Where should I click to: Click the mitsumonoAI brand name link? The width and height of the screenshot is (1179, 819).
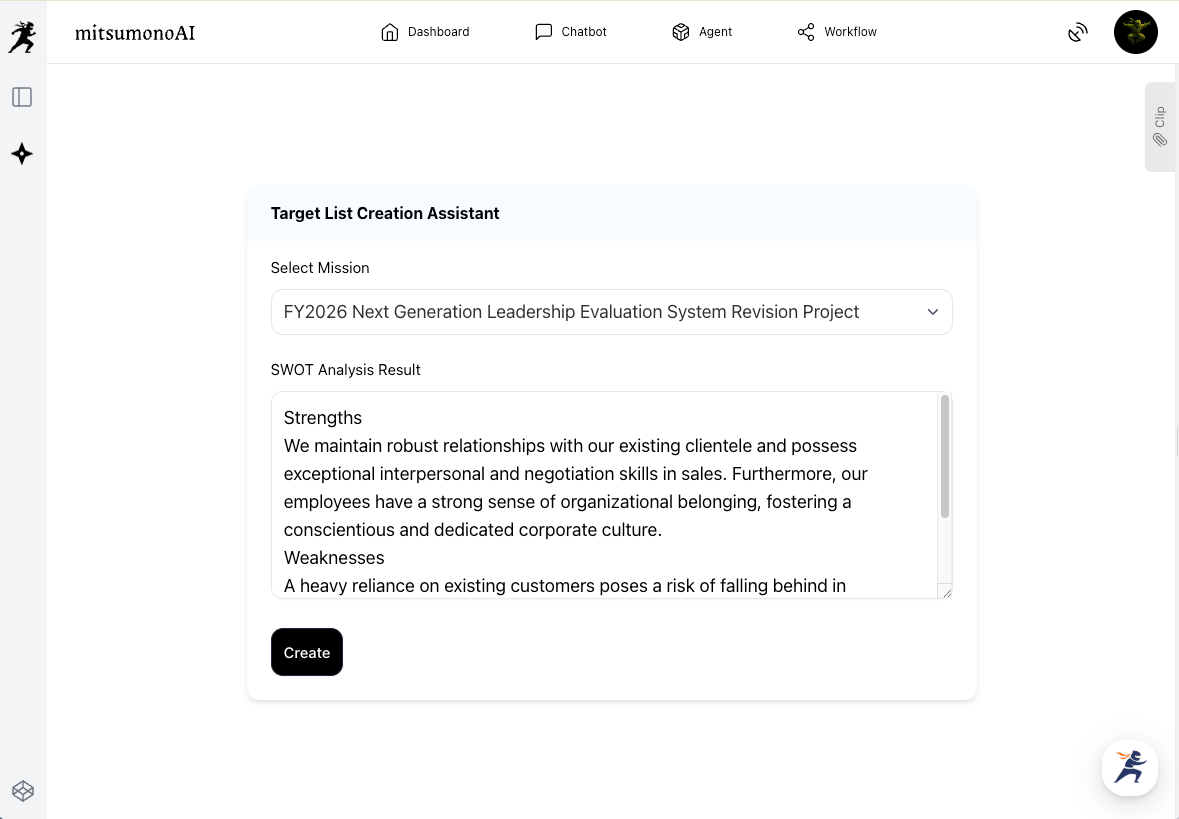(x=135, y=33)
